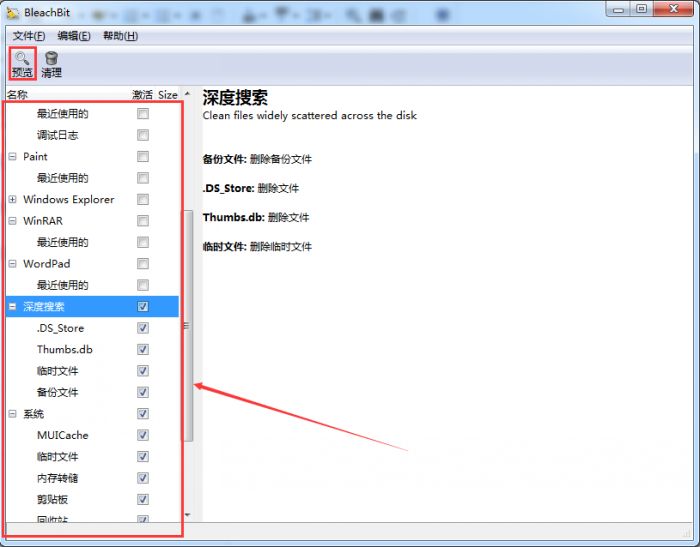Click the 'Clean files widely scattered' description text
Viewport: 700px width, 547px height.
(309, 116)
